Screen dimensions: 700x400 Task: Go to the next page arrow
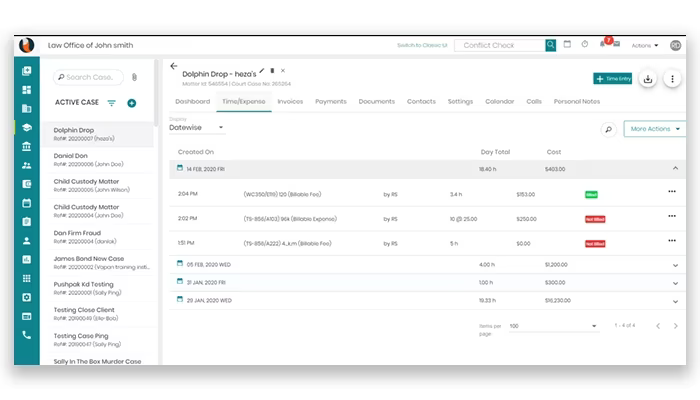(x=675, y=326)
